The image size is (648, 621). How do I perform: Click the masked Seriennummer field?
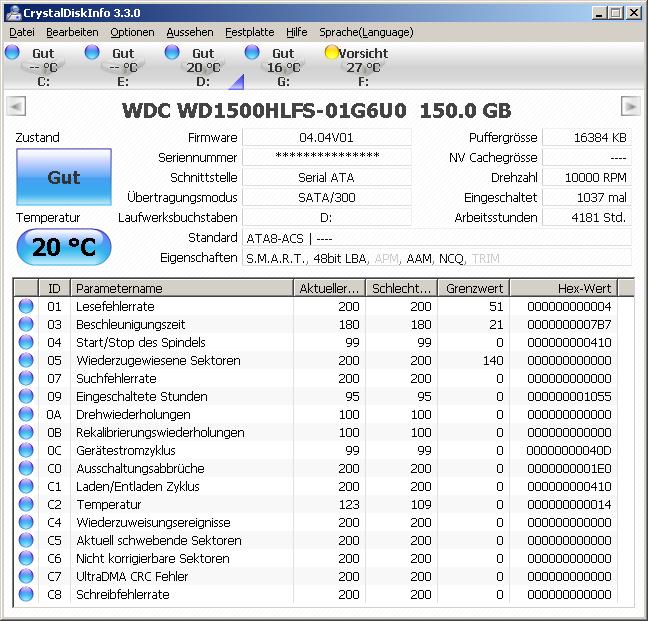click(x=326, y=157)
